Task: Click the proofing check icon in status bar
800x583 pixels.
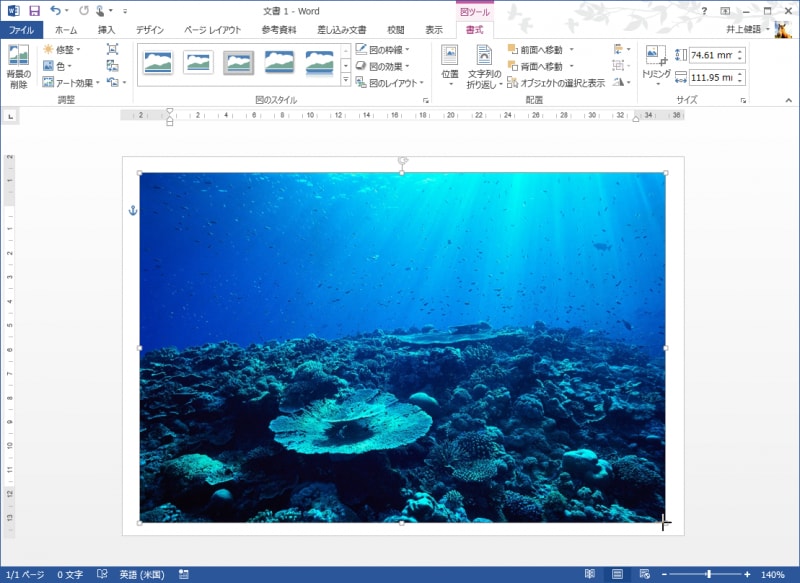Action: click(x=102, y=575)
